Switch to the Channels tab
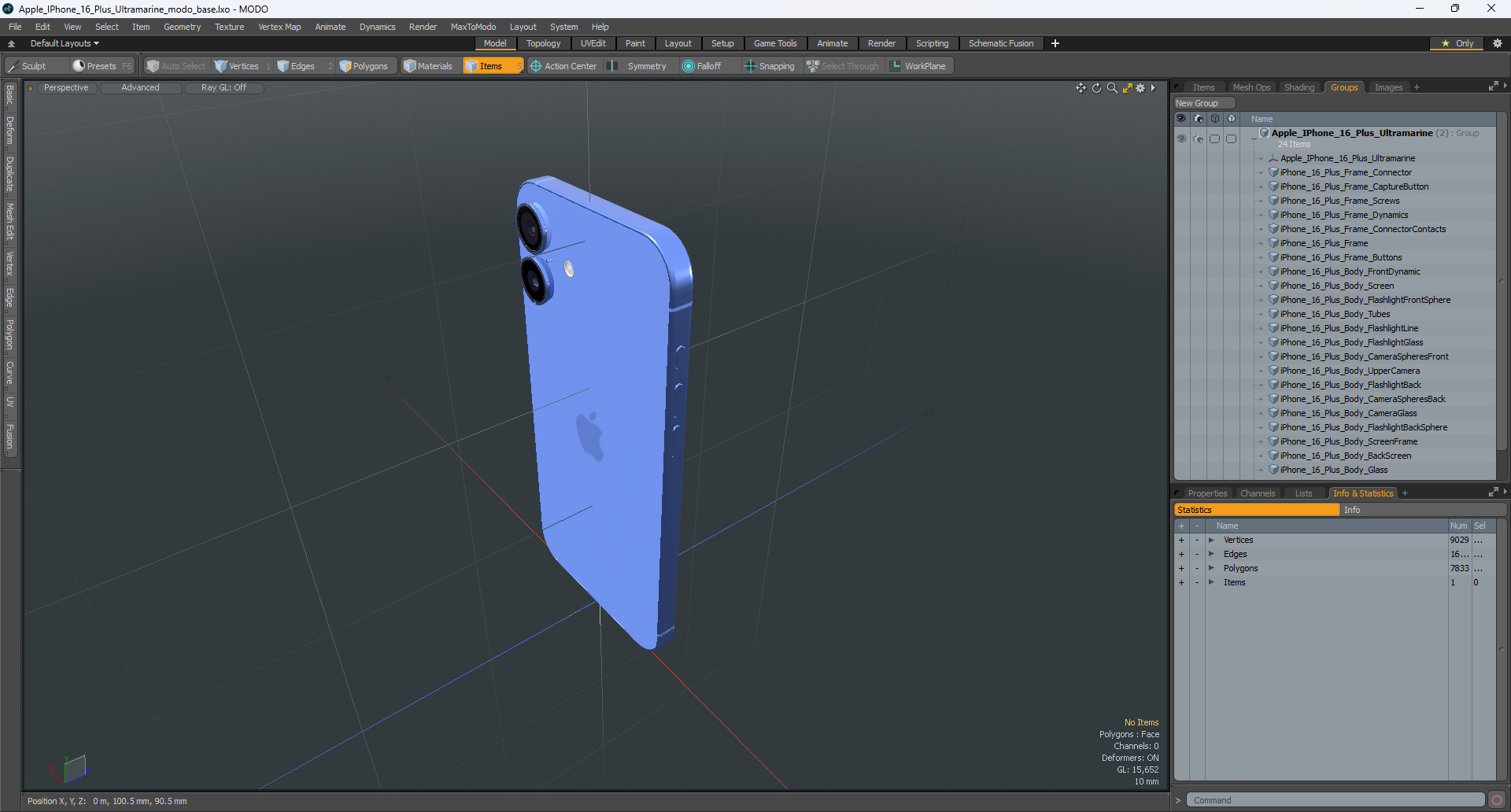The image size is (1511, 812). 1257,493
